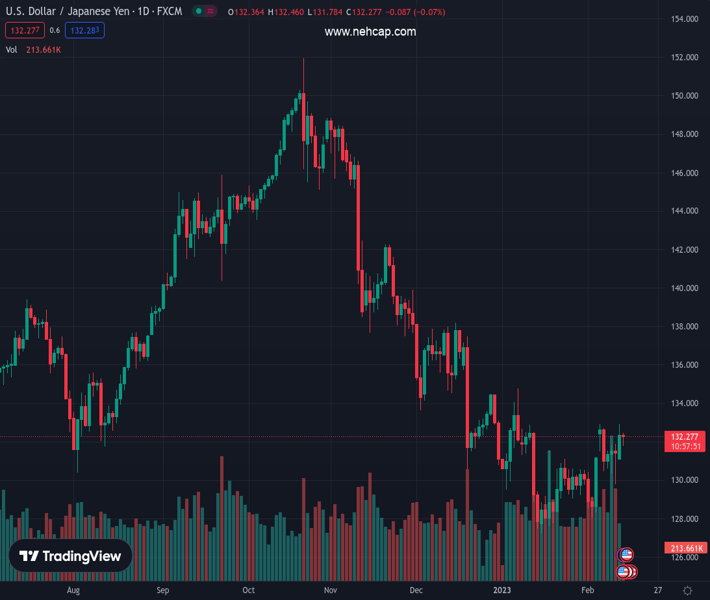Screen dimensions: 710x600
Task: Click the 0.6 spread value
Action: (x=54, y=30)
